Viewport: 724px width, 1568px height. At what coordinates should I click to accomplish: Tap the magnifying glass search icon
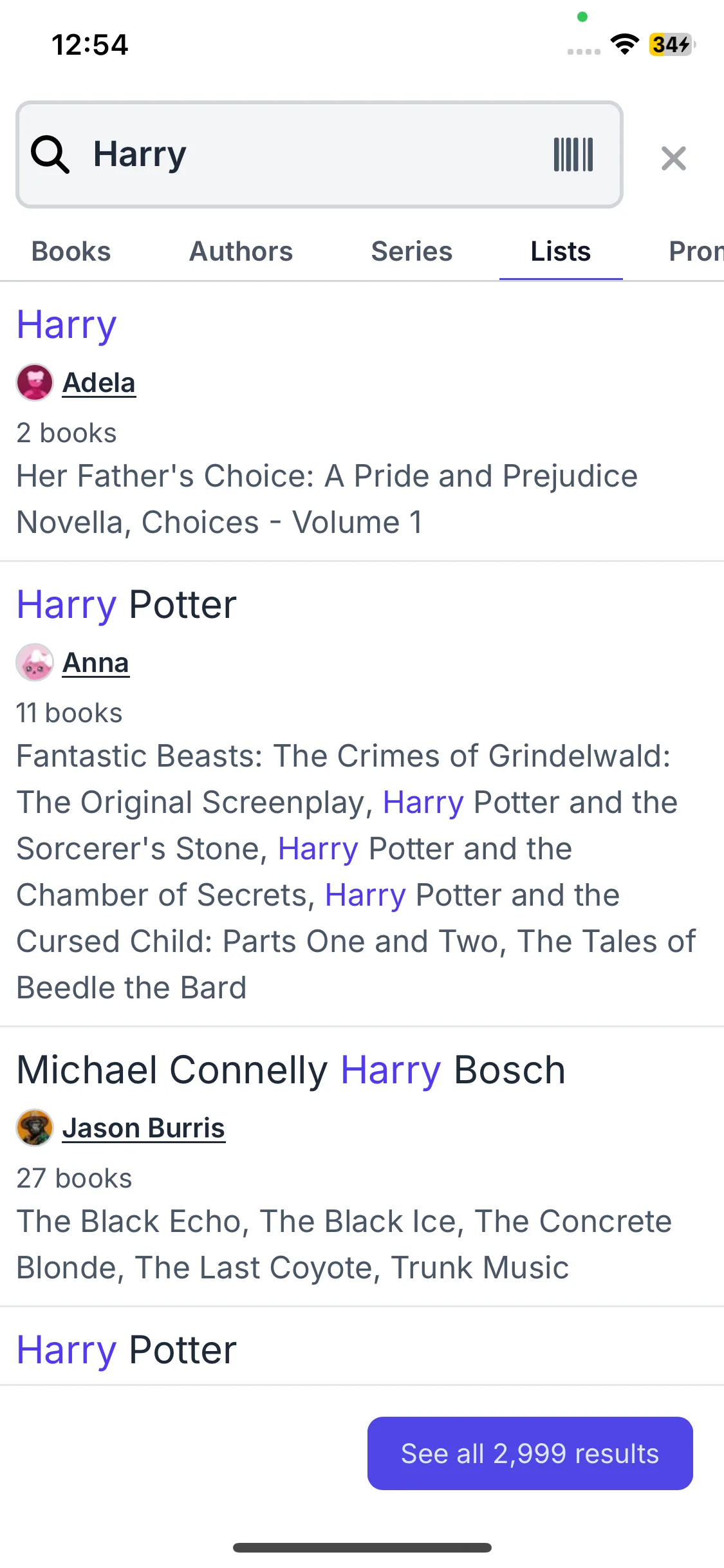click(x=50, y=154)
